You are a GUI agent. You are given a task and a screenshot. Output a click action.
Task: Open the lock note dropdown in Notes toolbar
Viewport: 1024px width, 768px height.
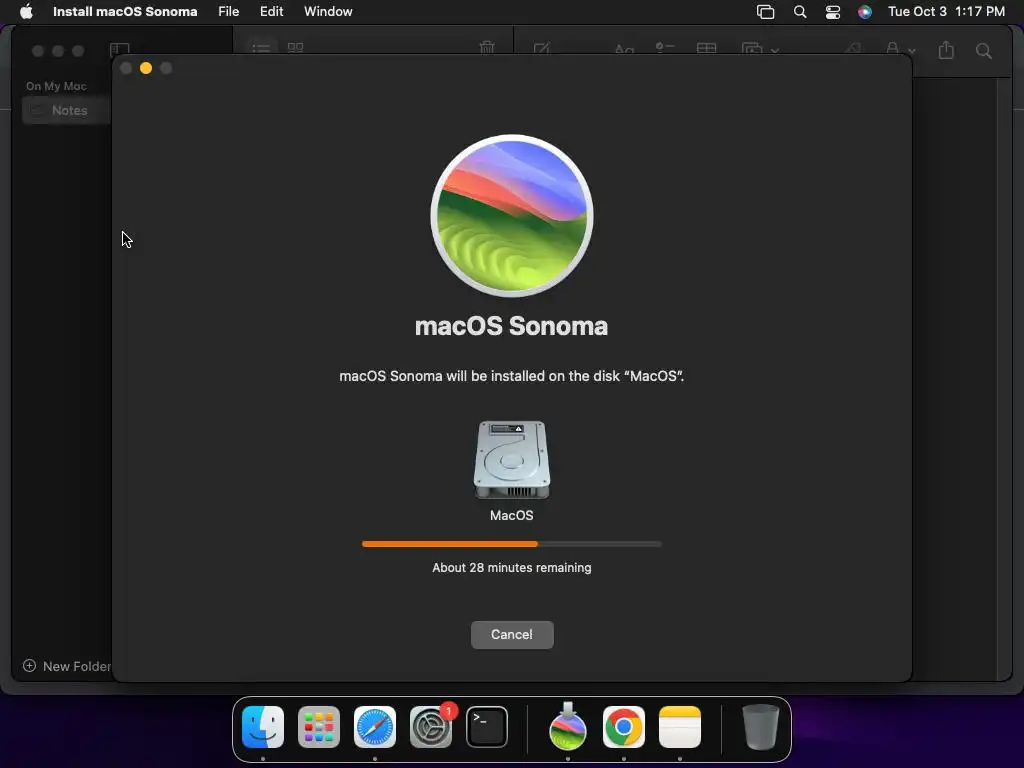(900, 49)
